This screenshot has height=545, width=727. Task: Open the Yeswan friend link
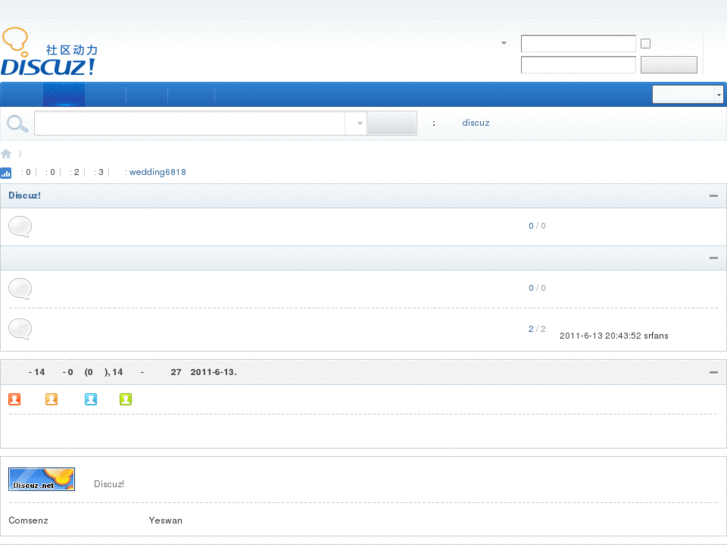[x=166, y=520]
